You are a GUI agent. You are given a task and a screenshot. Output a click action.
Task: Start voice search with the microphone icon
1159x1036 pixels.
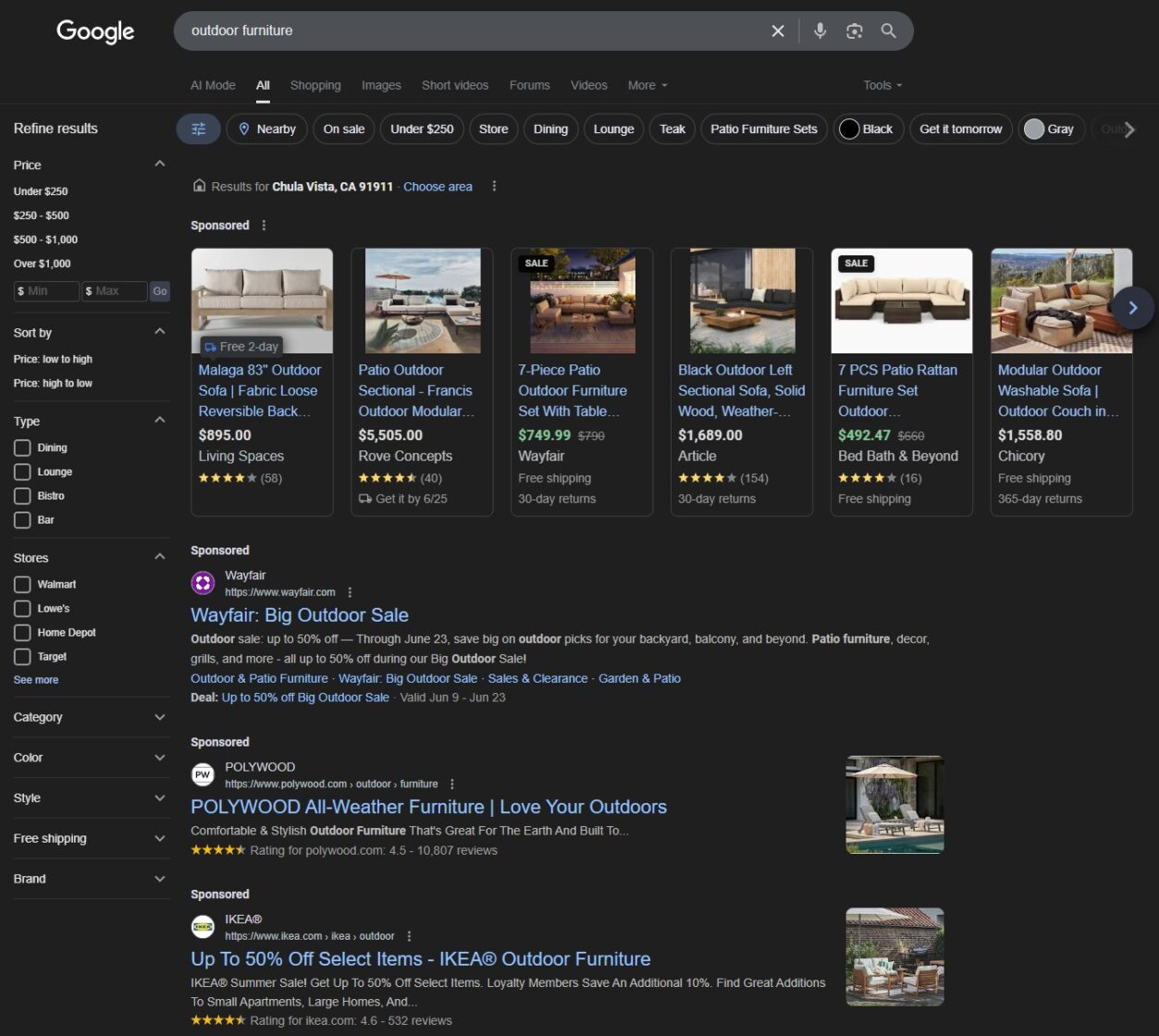pos(820,31)
